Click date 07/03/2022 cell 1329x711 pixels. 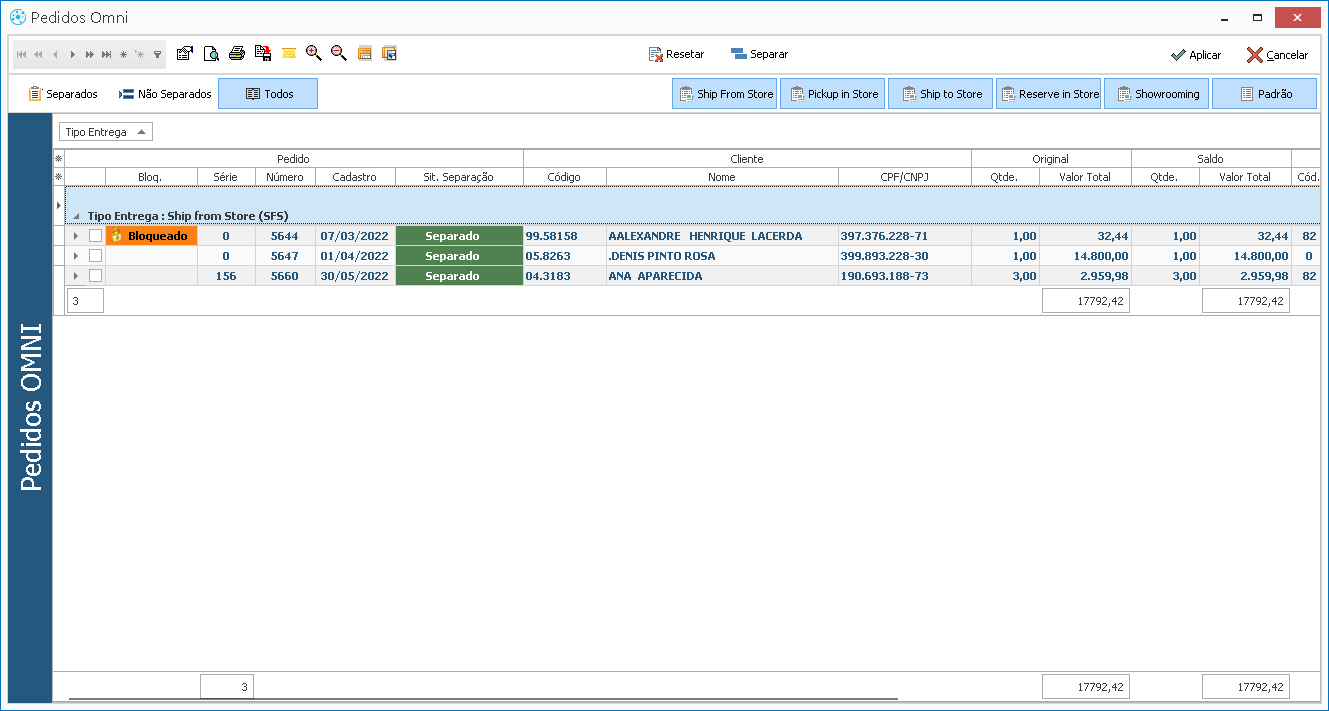pos(355,236)
